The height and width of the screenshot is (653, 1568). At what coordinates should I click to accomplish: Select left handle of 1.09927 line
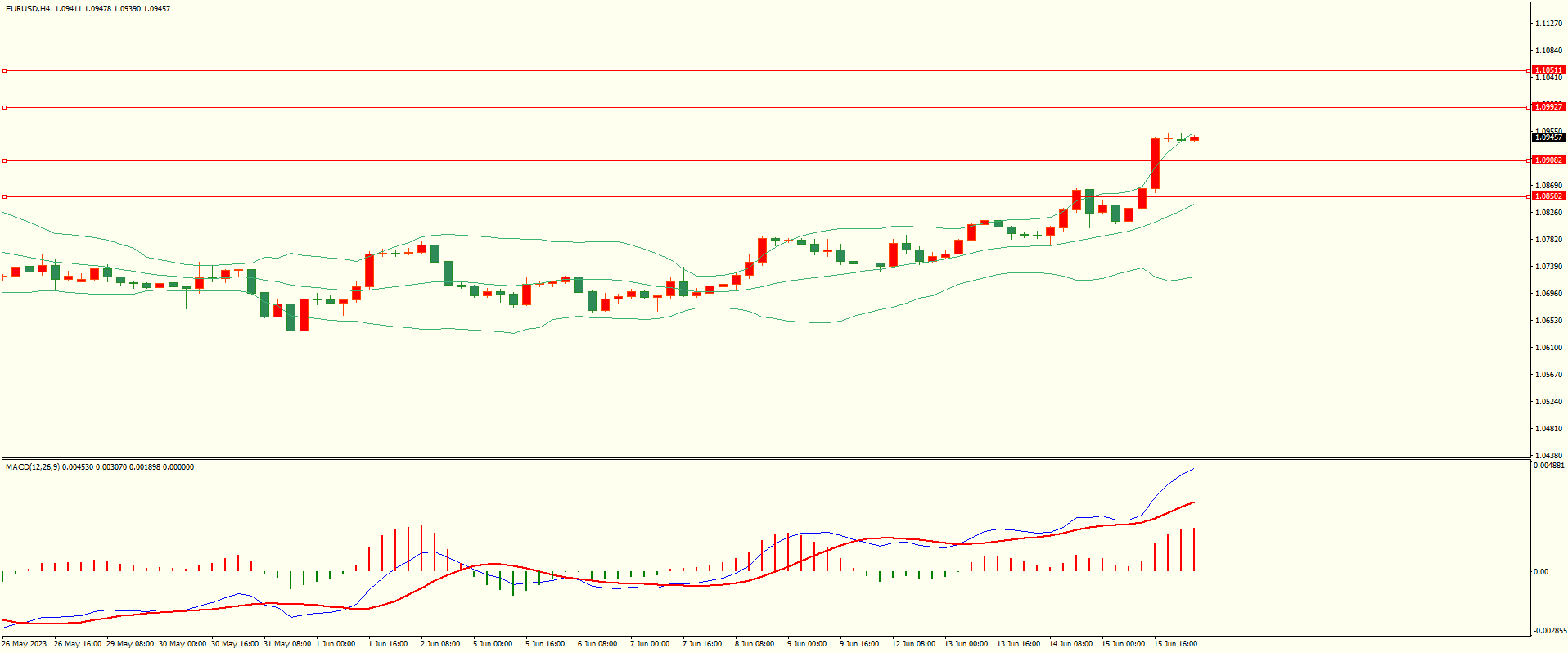pyautogui.click(x=4, y=107)
